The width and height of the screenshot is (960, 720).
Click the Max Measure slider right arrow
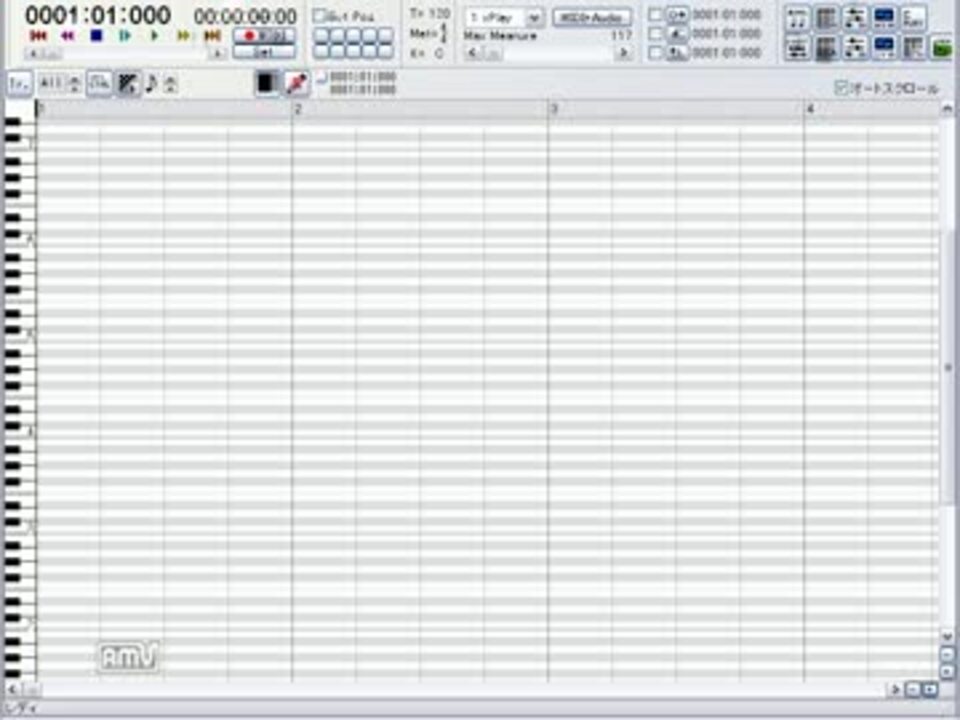(624, 53)
